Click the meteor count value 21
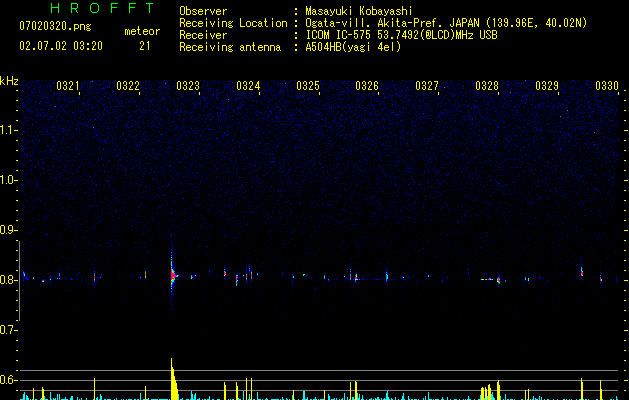 point(145,46)
